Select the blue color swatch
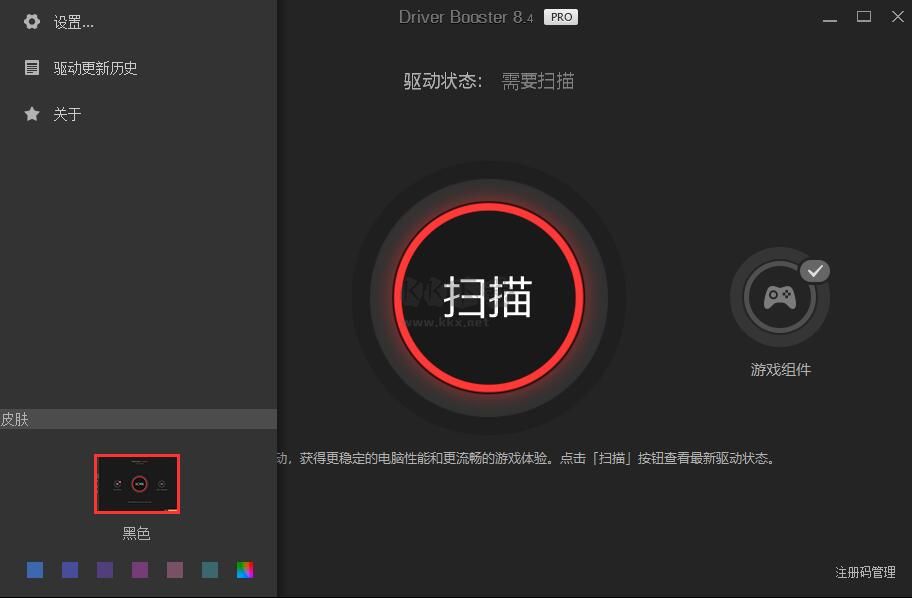912x598 pixels. pos(36,569)
